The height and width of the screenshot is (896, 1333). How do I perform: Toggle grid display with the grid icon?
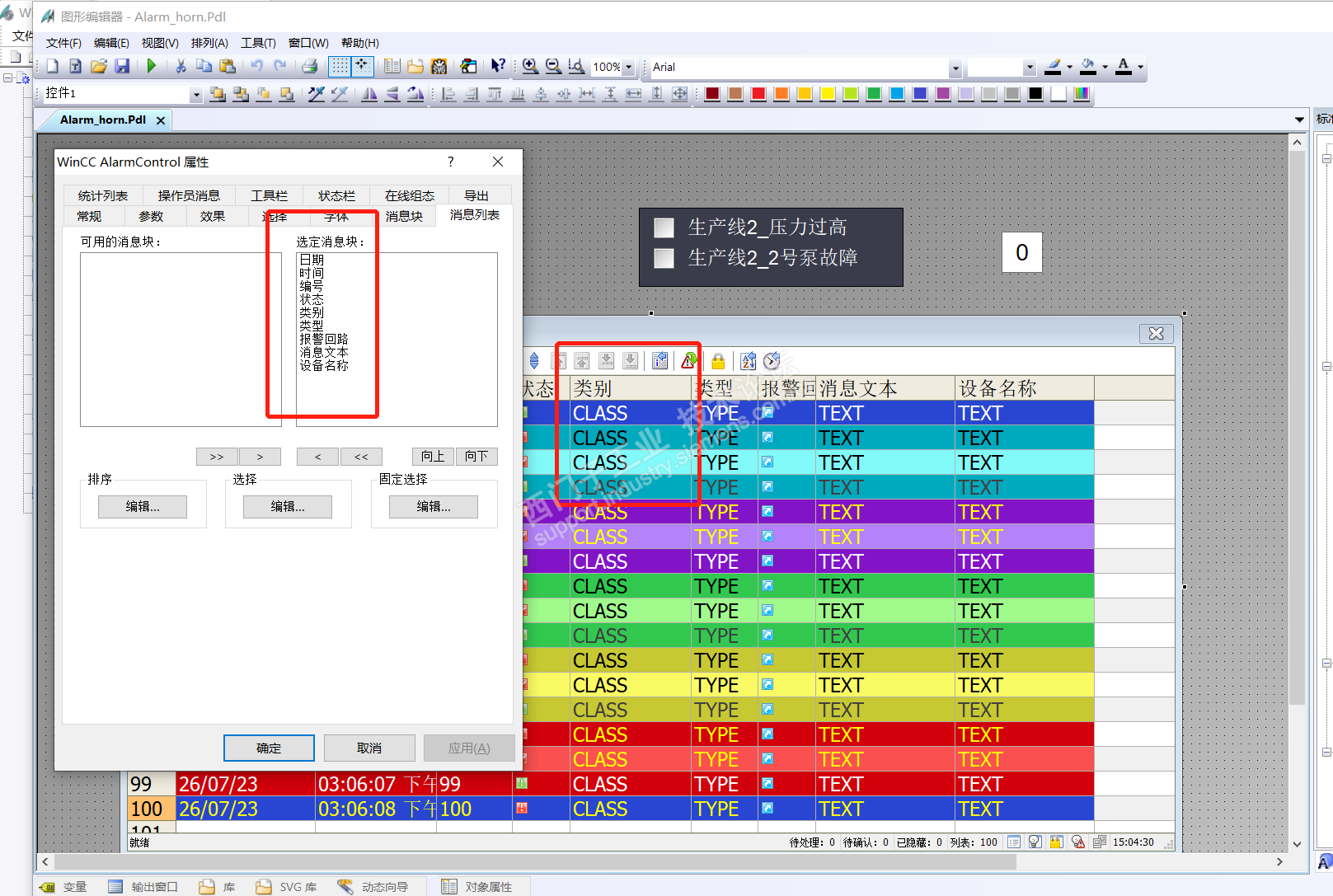340,67
